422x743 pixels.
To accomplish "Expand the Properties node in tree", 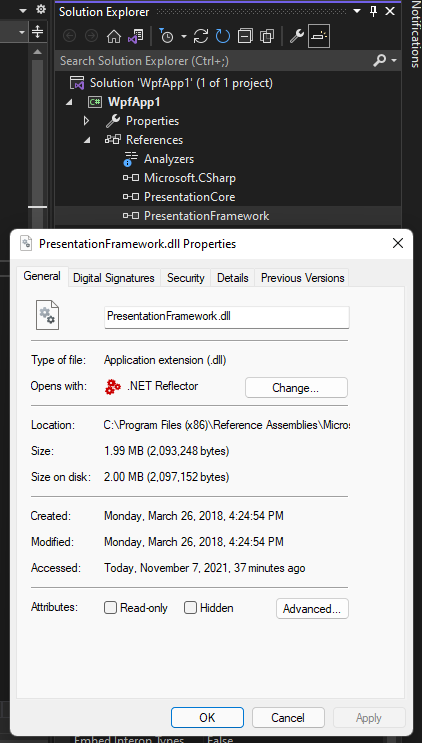I will pyautogui.click(x=87, y=121).
